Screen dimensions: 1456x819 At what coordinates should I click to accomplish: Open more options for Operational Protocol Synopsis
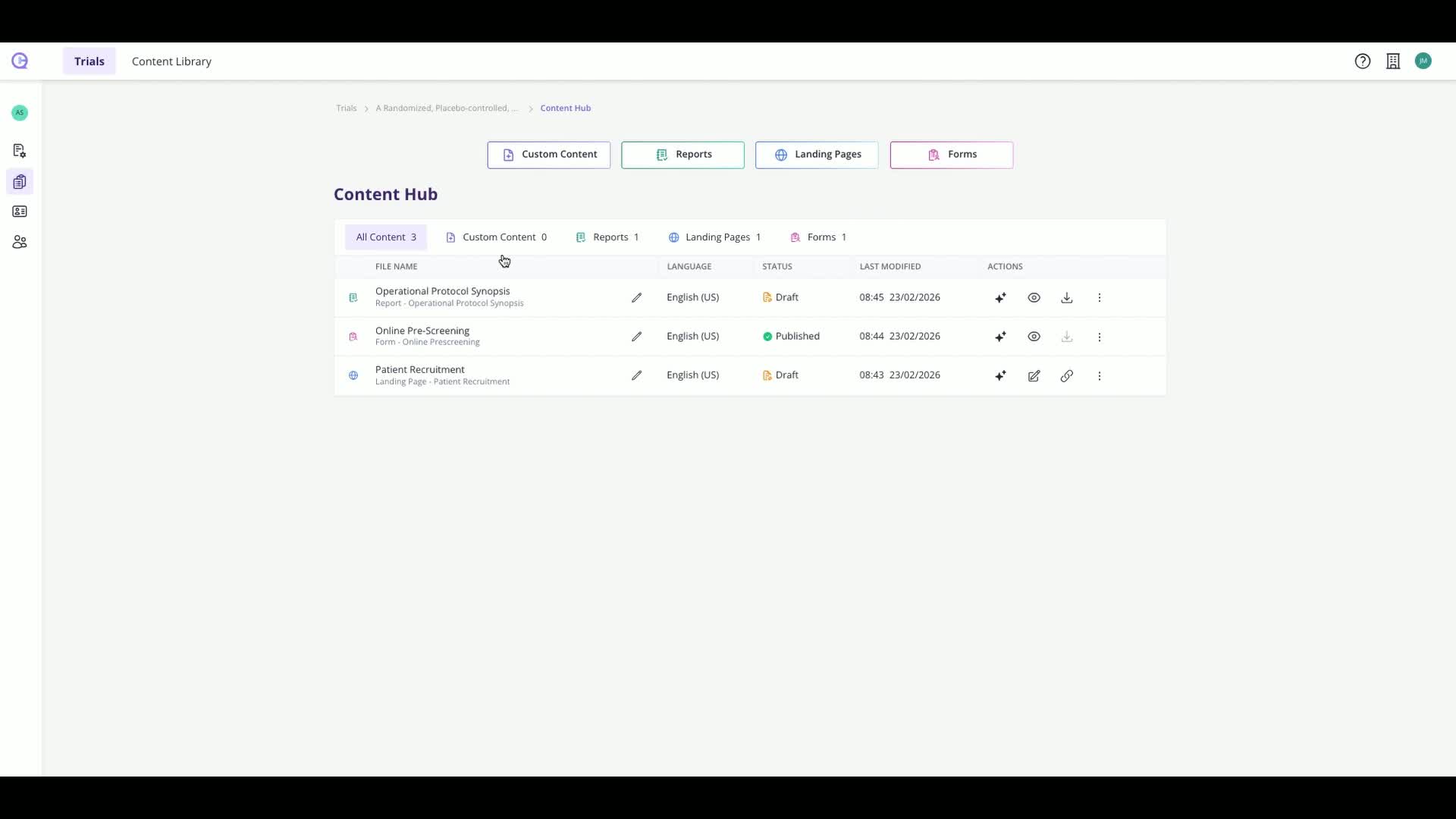[1099, 298]
